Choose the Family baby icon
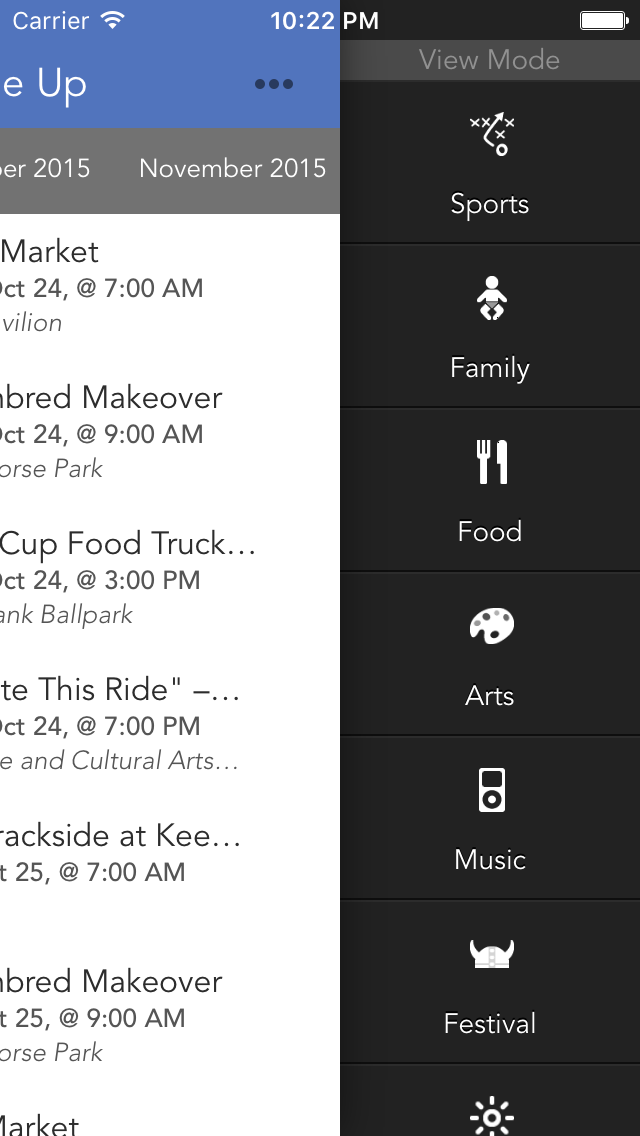 491,298
